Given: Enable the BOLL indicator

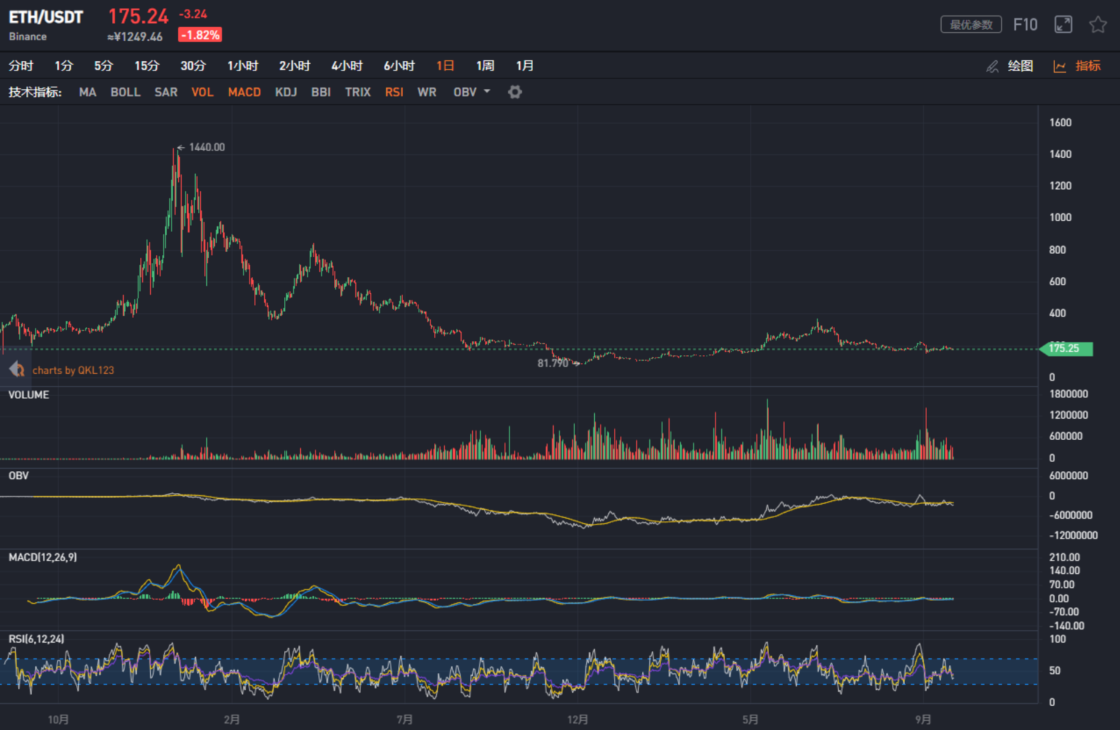Looking at the screenshot, I should 125,92.
